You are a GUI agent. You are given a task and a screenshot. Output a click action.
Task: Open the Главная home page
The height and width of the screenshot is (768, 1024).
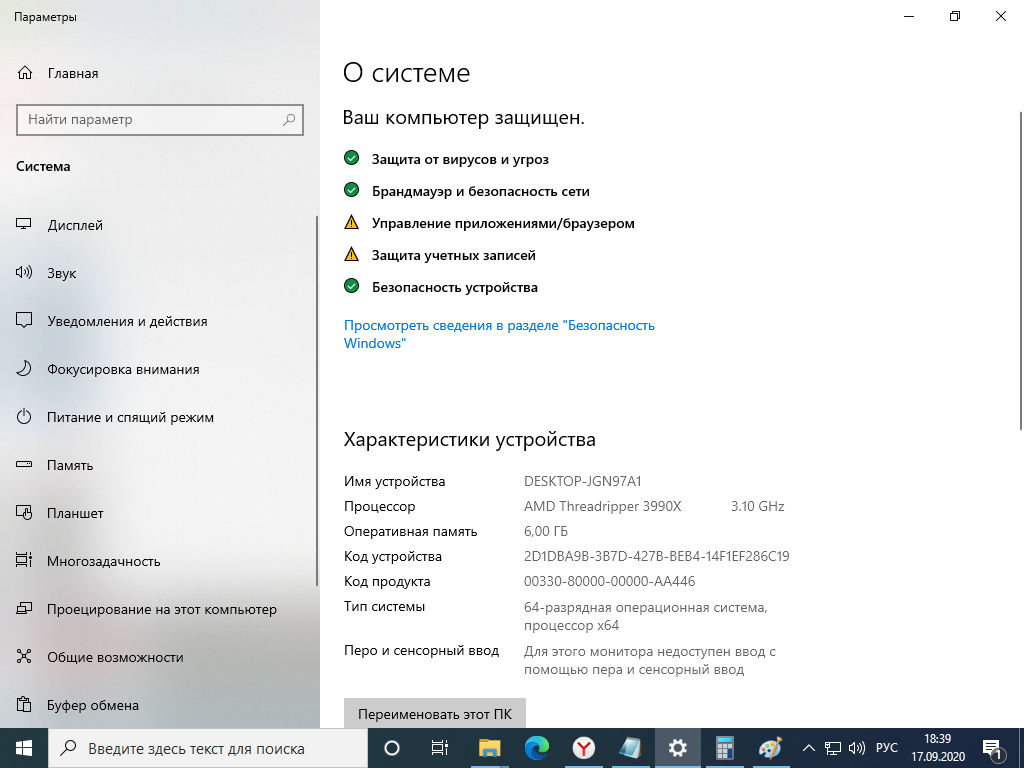(x=72, y=73)
